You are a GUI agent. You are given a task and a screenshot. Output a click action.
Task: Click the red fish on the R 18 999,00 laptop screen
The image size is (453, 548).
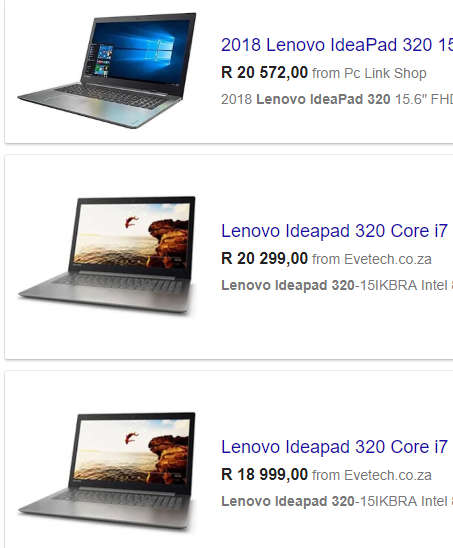tap(131, 438)
